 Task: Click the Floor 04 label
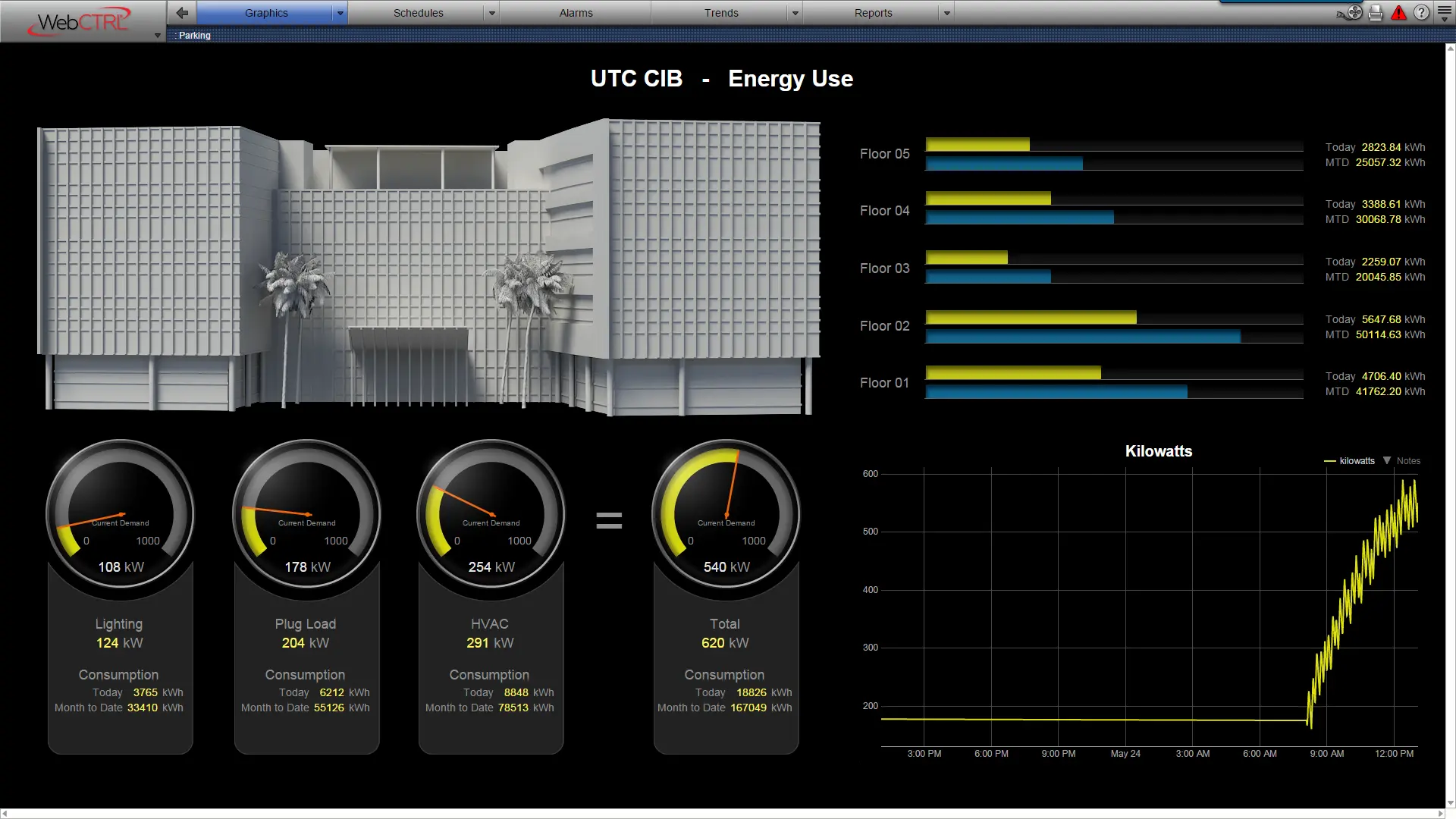point(884,211)
